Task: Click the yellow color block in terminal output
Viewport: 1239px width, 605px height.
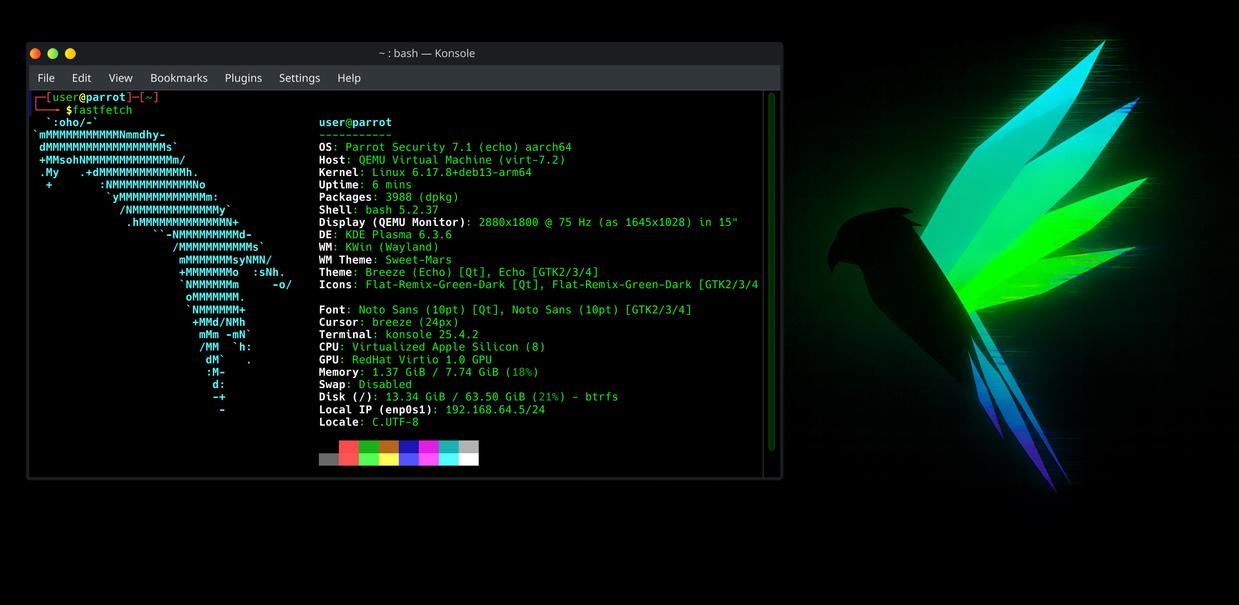Action: coord(388,459)
